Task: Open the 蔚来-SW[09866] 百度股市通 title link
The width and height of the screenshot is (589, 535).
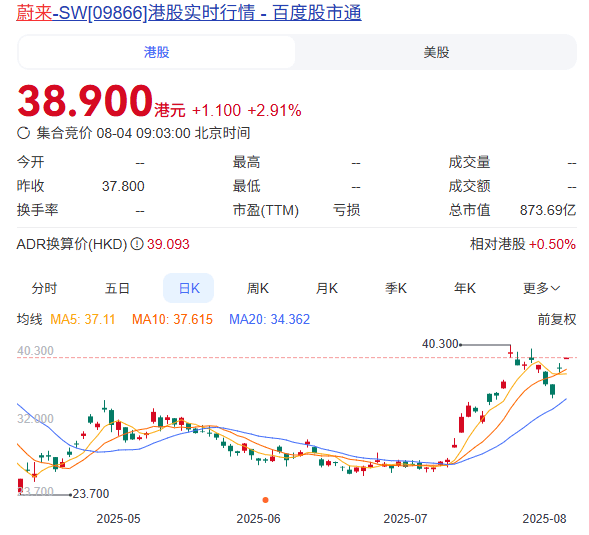Action: point(189,13)
